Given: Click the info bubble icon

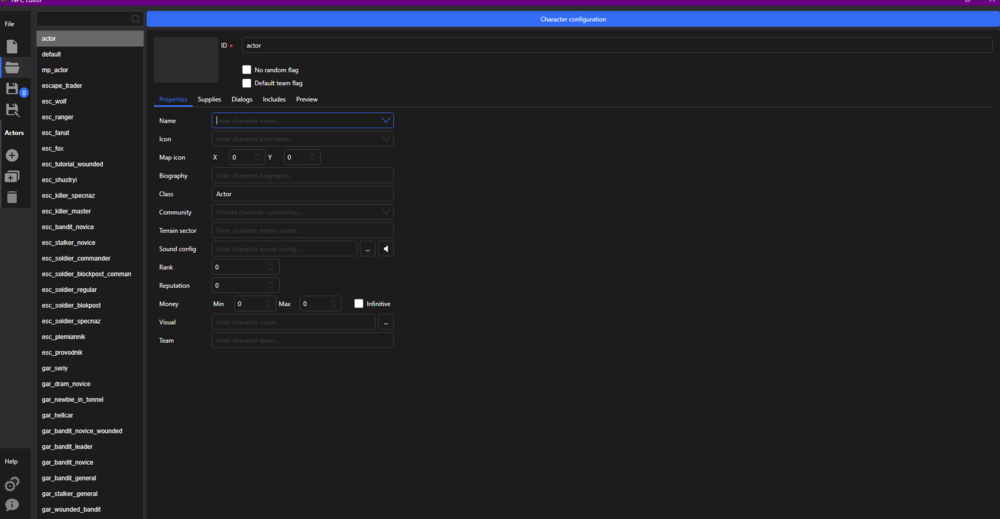Looking at the screenshot, I should (x=12, y=505).
